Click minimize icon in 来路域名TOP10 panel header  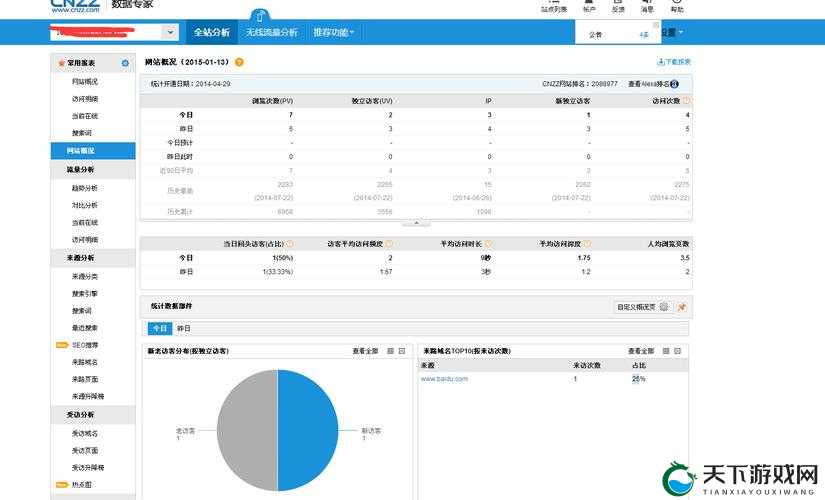point(678,351)
